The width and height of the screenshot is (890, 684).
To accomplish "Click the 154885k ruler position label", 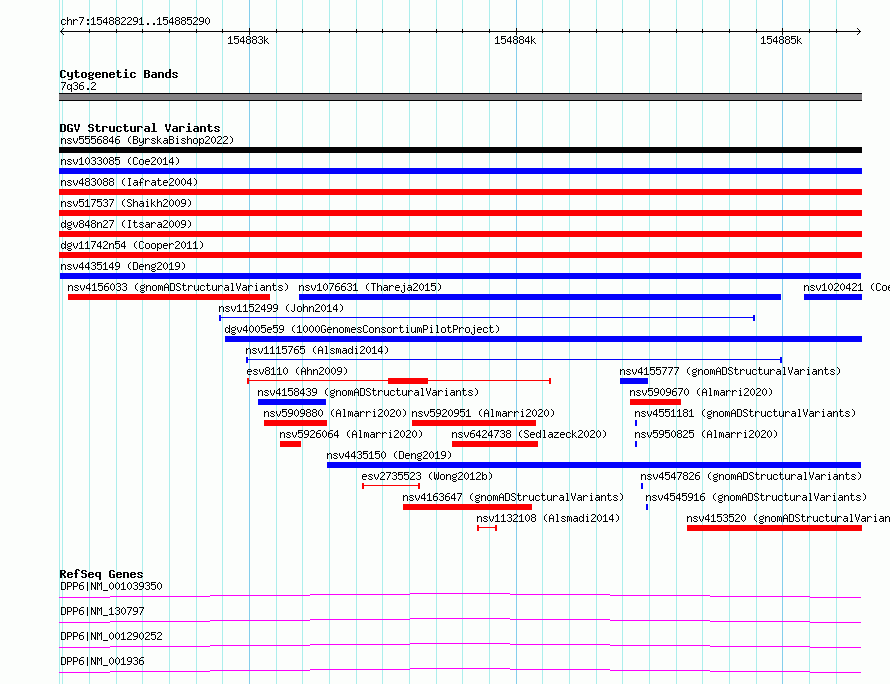I will pos(781,40).
